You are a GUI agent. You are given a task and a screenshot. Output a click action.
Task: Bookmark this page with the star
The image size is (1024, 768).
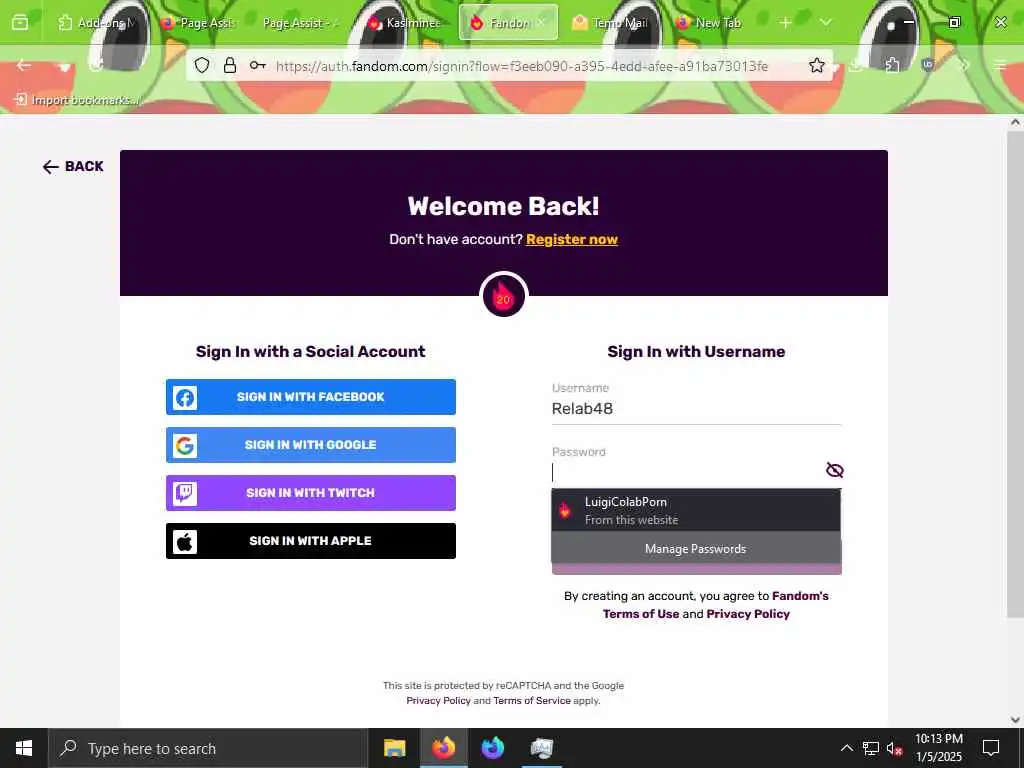click(x=816, y=65)
